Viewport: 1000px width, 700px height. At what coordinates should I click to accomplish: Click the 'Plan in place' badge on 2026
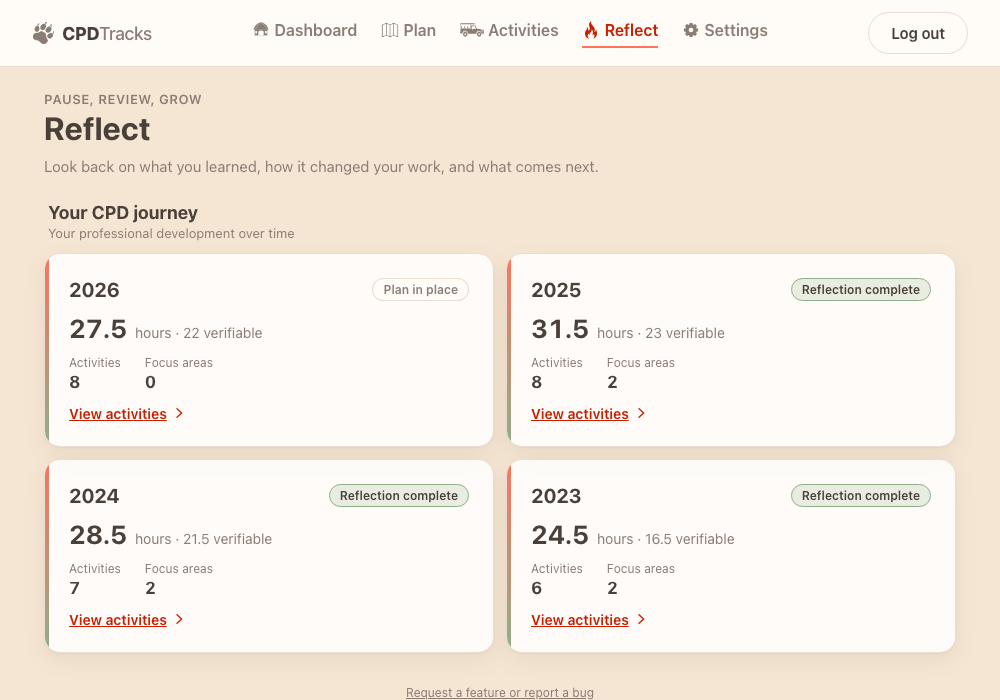[x=420, y=289]
